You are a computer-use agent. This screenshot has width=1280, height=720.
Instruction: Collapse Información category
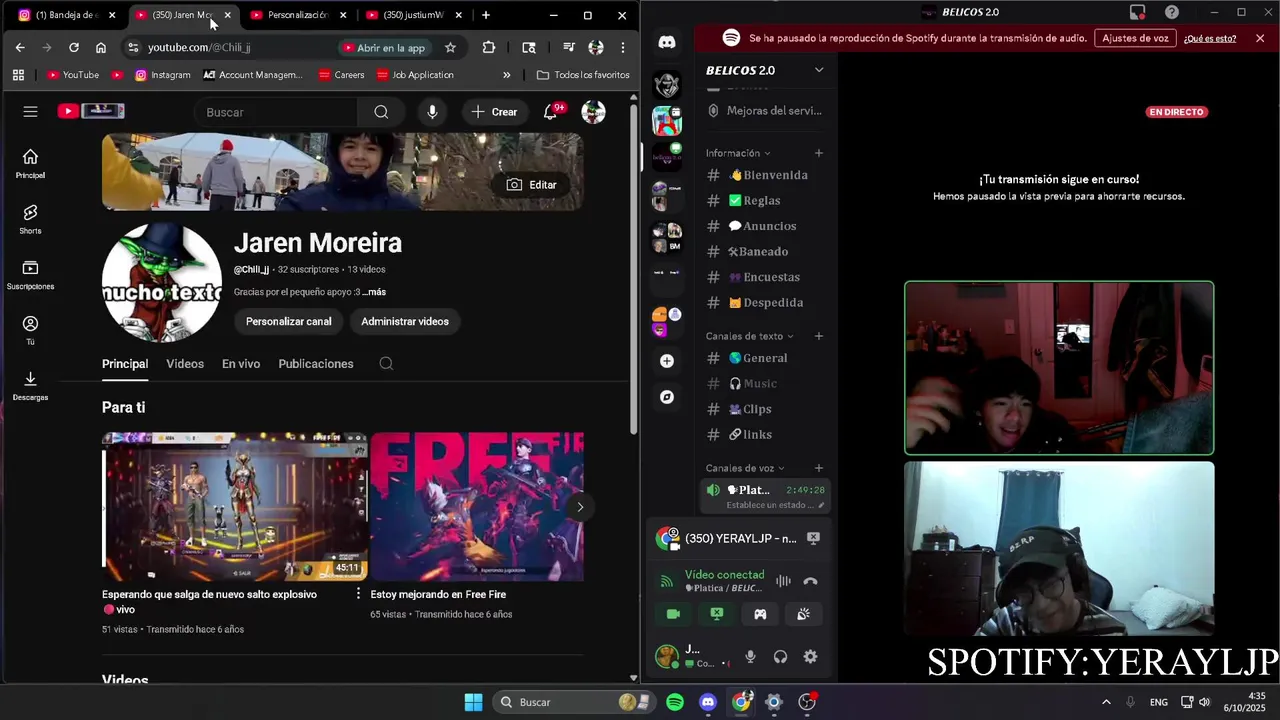pos(738,153)
